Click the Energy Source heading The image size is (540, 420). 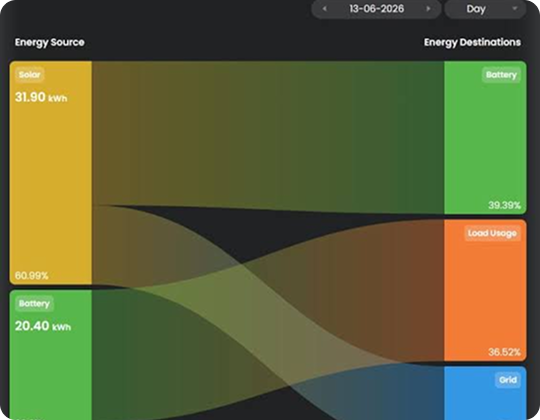50,42
